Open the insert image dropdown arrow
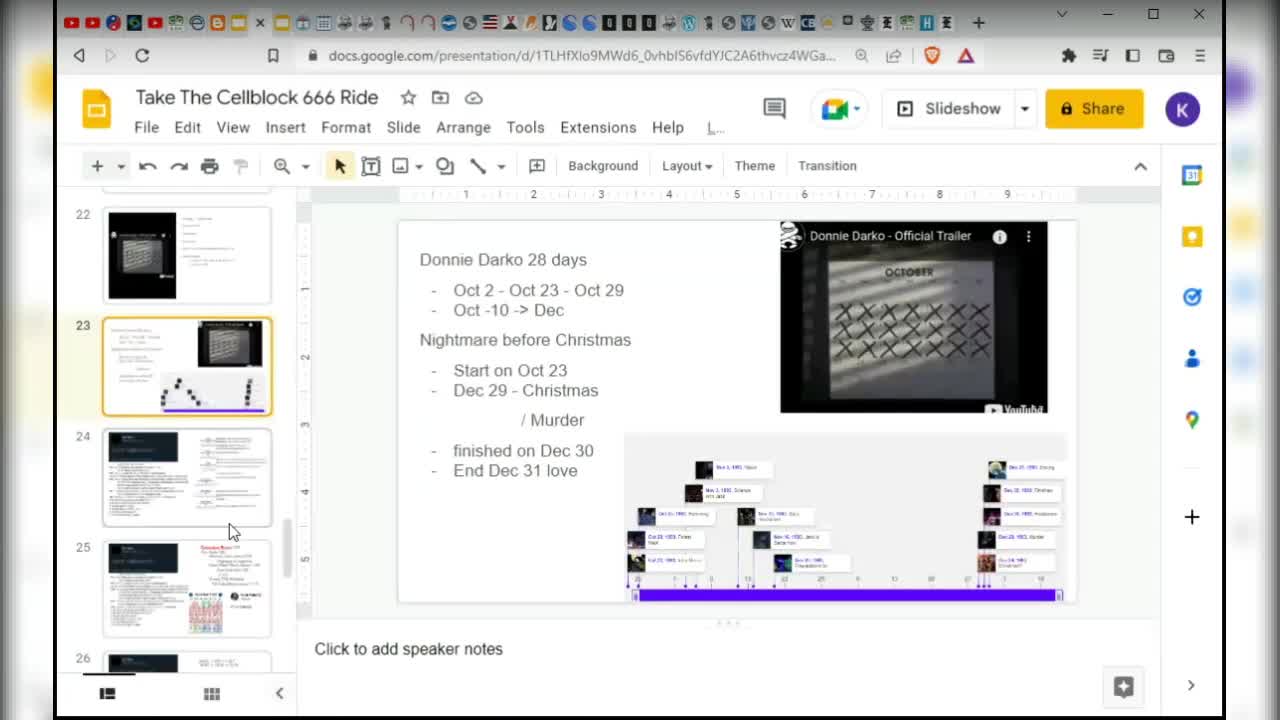The height and width of the screenshot is (720, 1280). pyautogui.click(x=419, y=167)
